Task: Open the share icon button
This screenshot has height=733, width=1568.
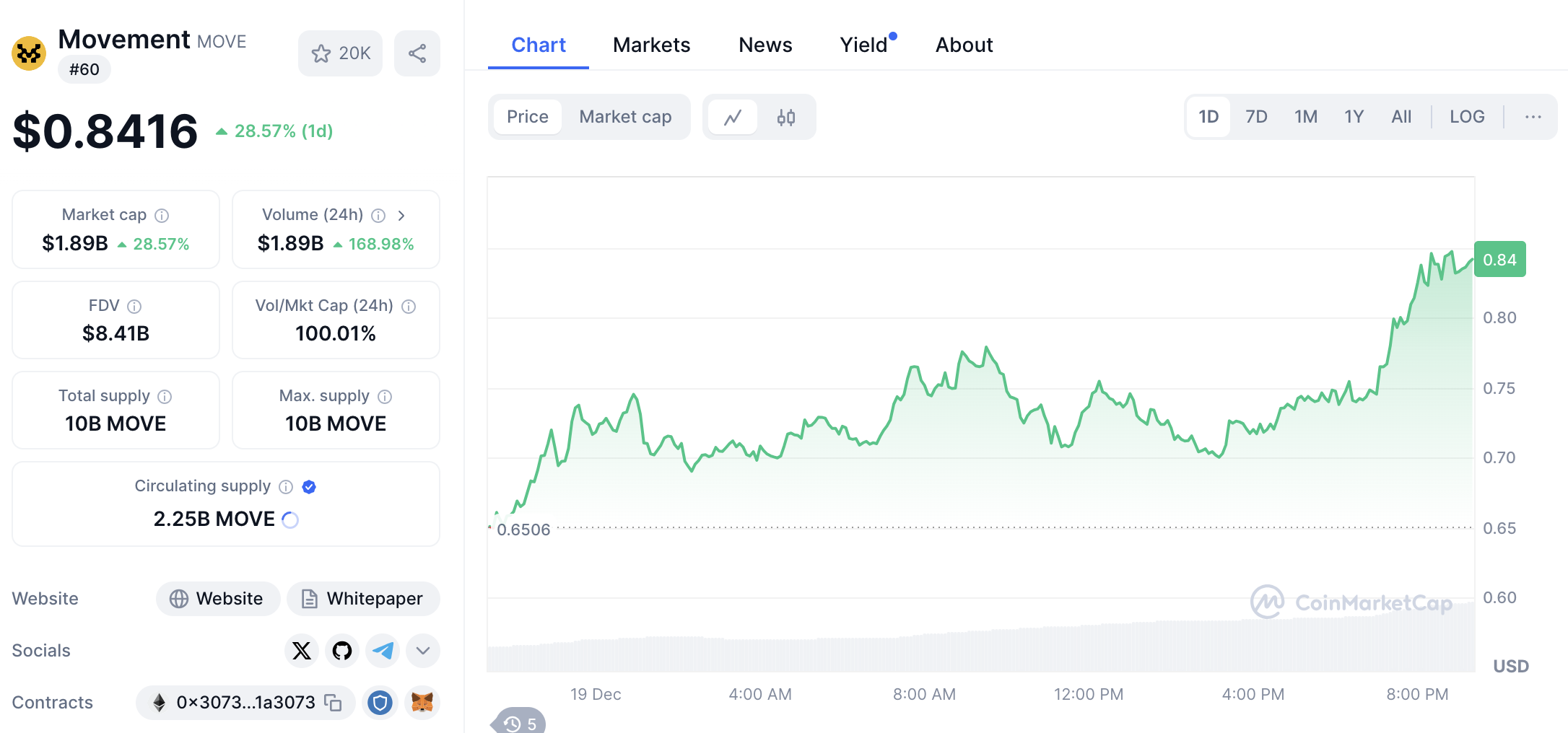Action: [417, 53]
